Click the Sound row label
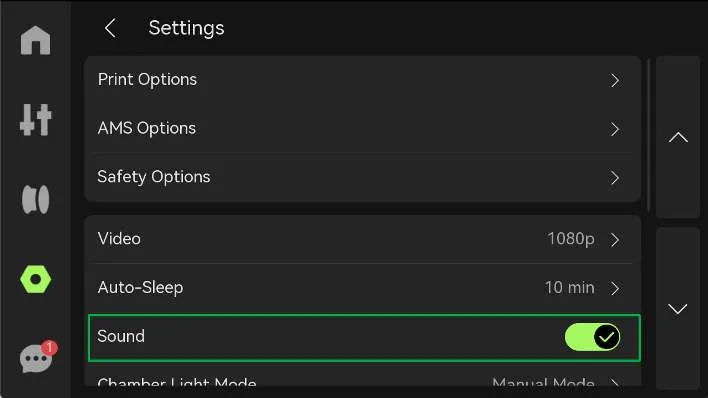 (121, 336)
